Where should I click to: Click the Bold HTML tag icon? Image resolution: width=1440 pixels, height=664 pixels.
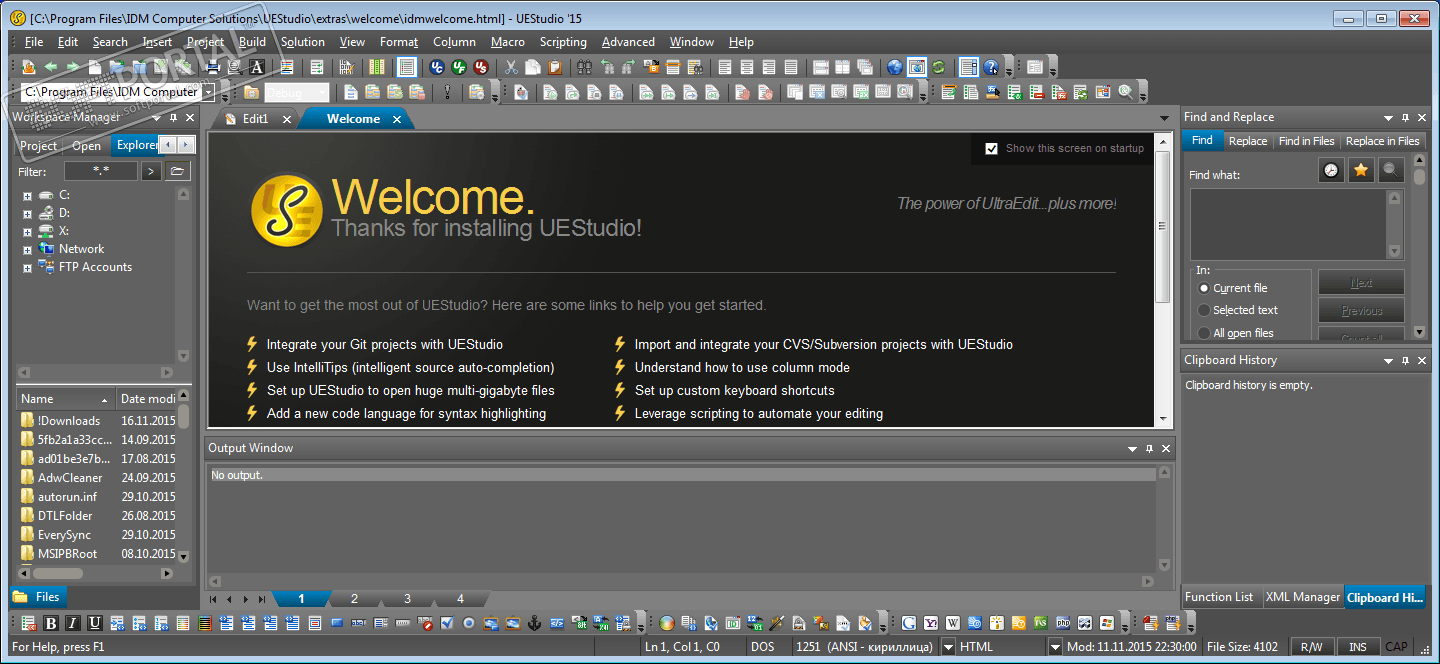(x=51, y=623)
